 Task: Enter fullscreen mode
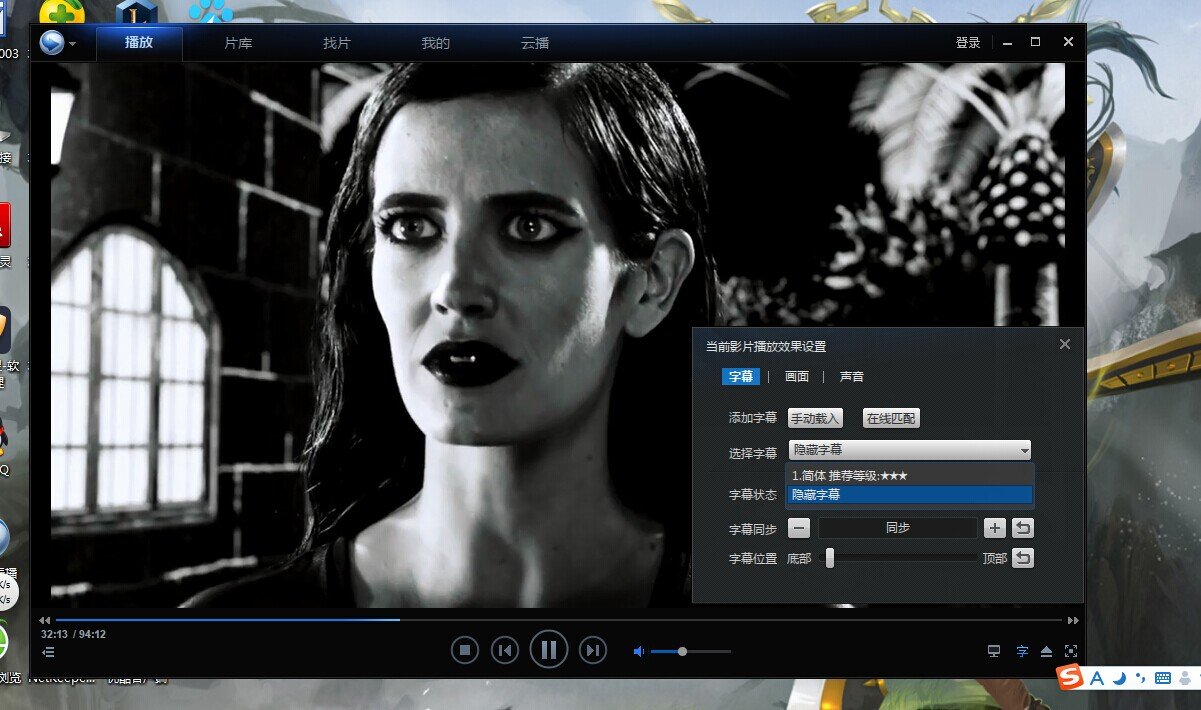tap(1070, 652)
